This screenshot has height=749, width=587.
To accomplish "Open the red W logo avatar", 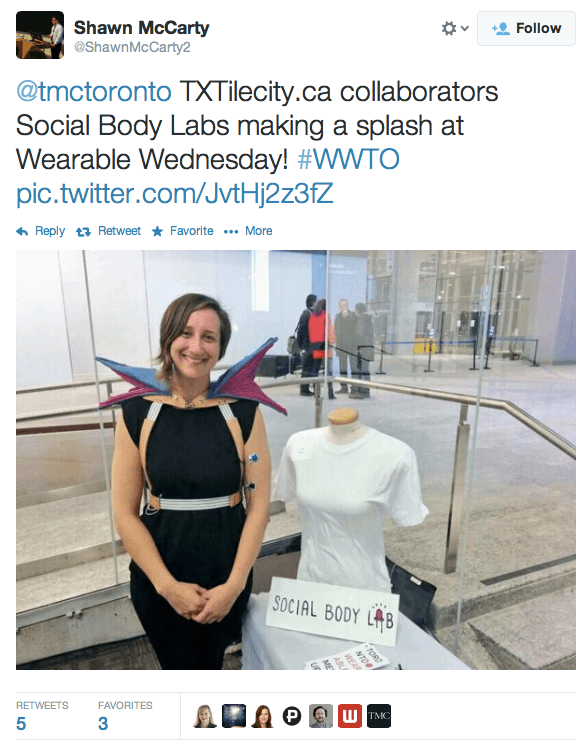I will click(350, 716).
